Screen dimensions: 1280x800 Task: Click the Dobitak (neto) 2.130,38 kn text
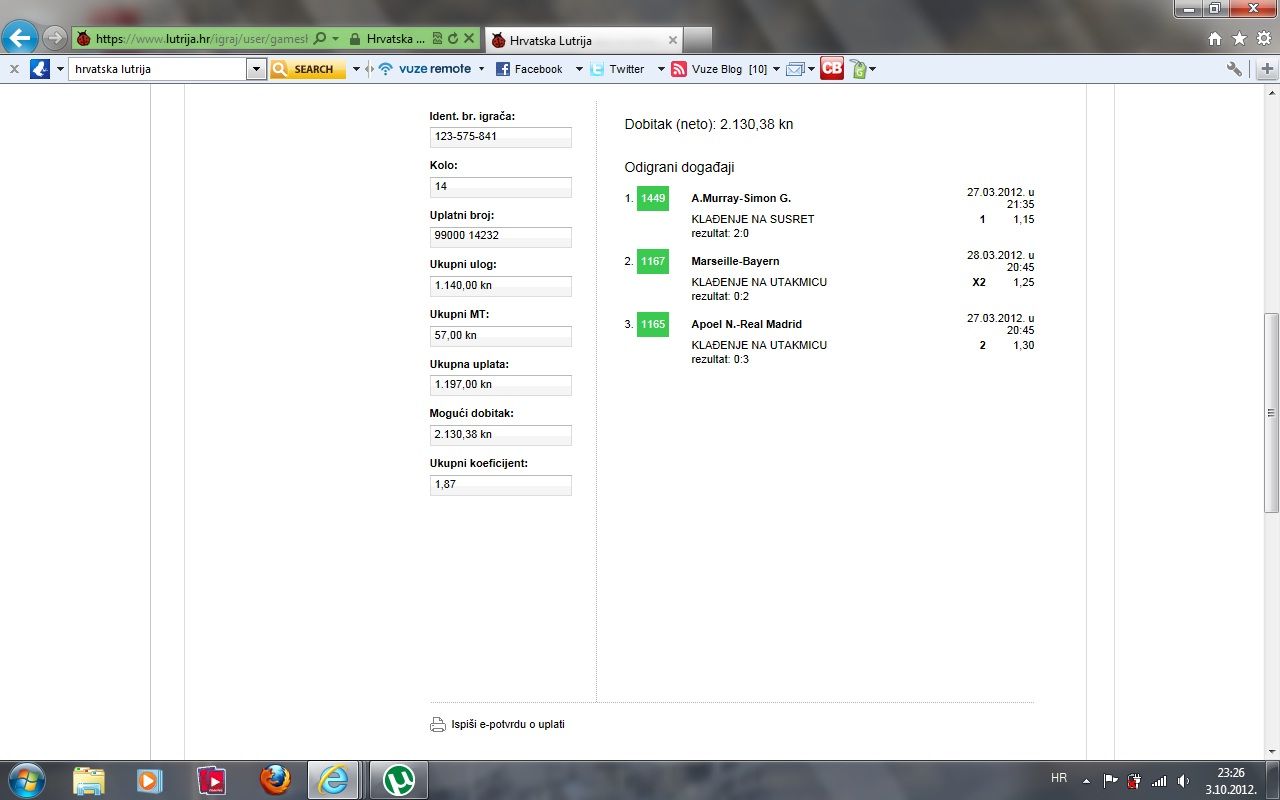click(x=709, y=124)
